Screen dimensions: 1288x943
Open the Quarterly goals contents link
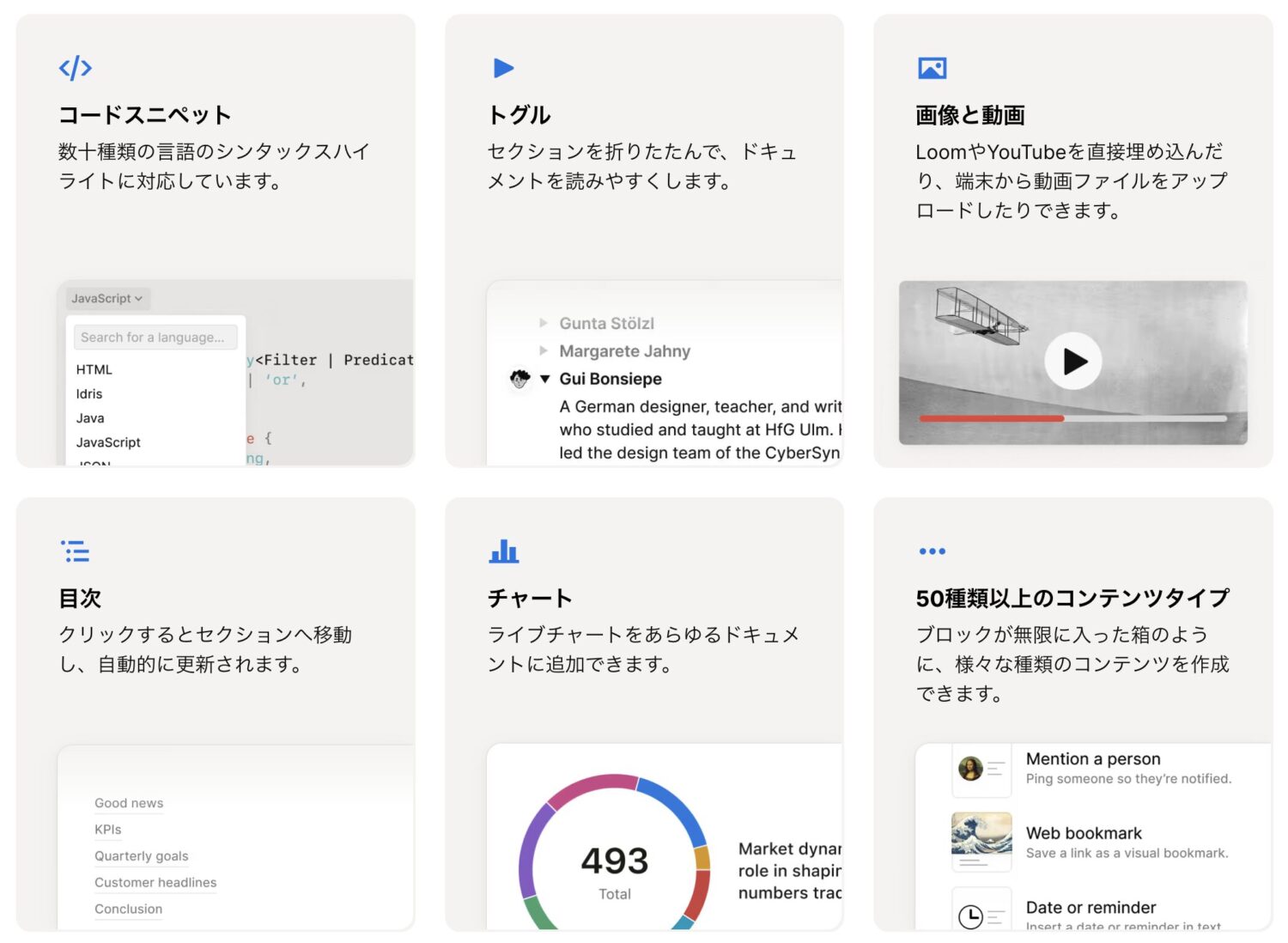tap(142, 856)
